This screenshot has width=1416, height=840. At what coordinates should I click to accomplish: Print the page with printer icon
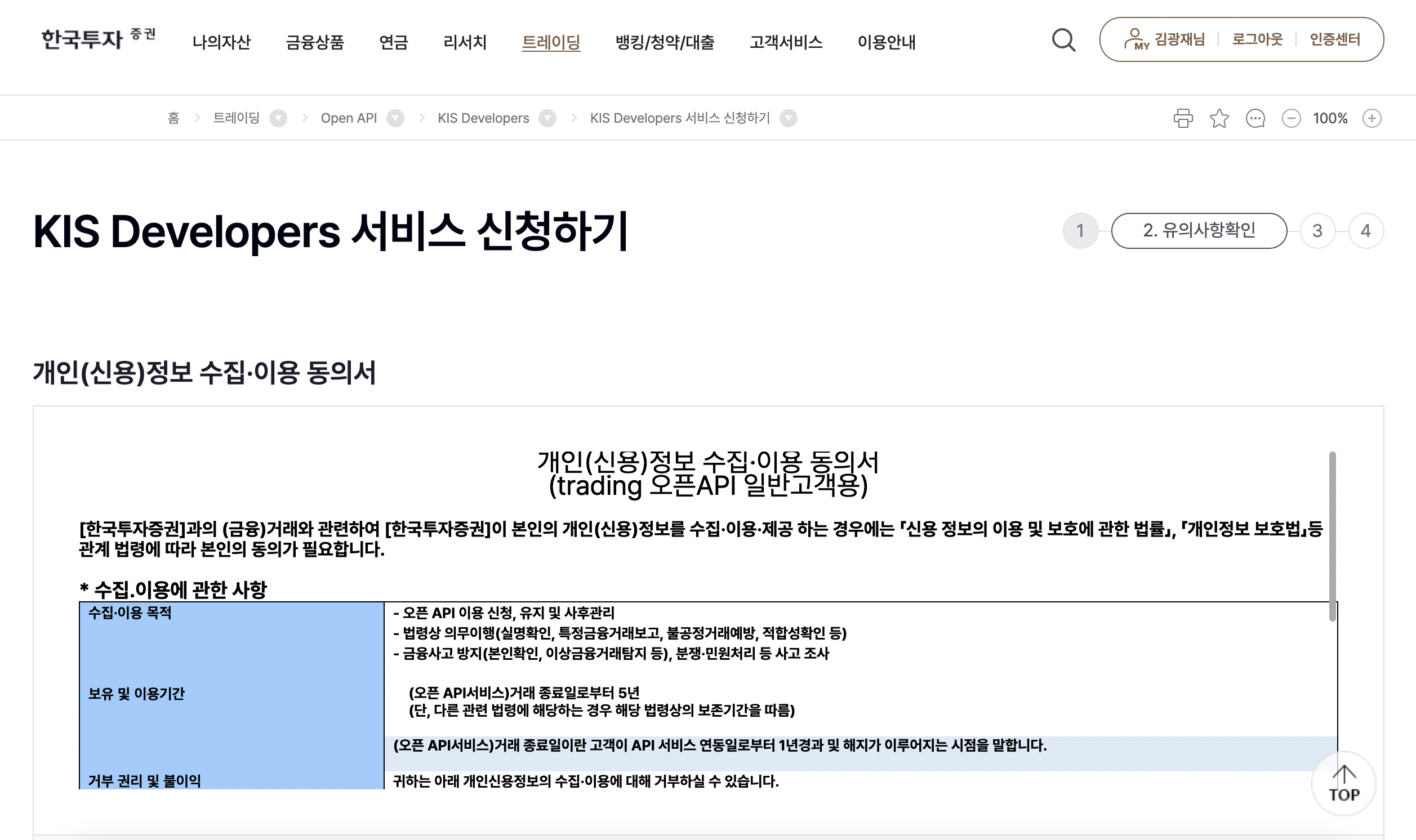[1183, 118]
